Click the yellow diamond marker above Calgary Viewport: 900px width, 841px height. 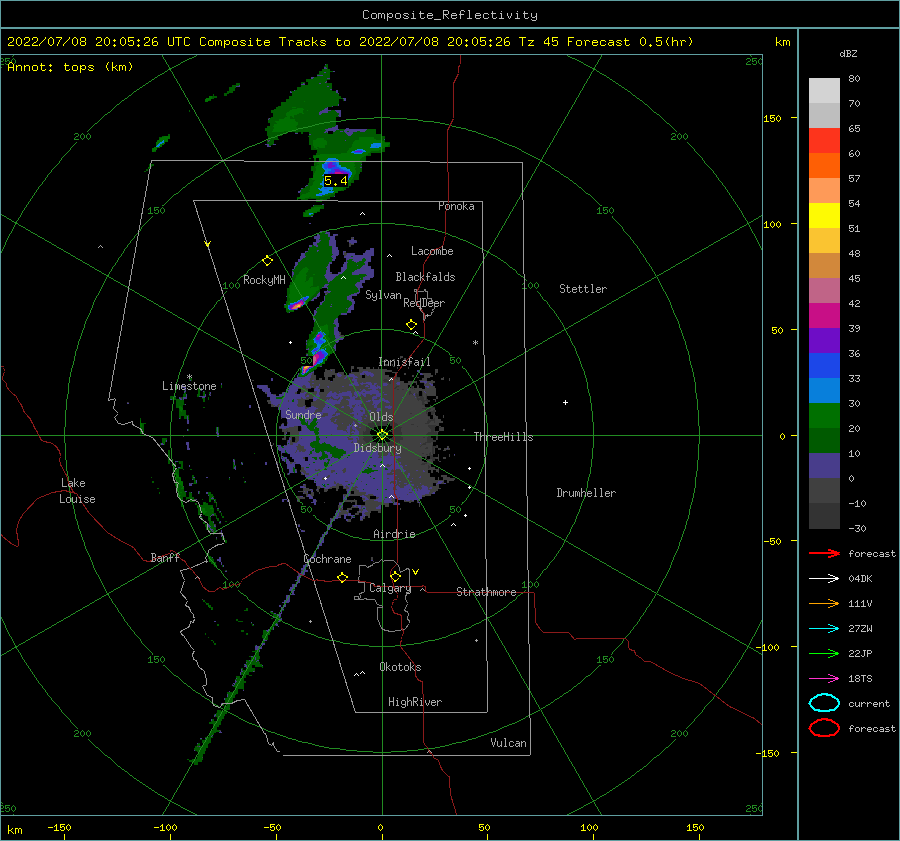coord(395,576)
